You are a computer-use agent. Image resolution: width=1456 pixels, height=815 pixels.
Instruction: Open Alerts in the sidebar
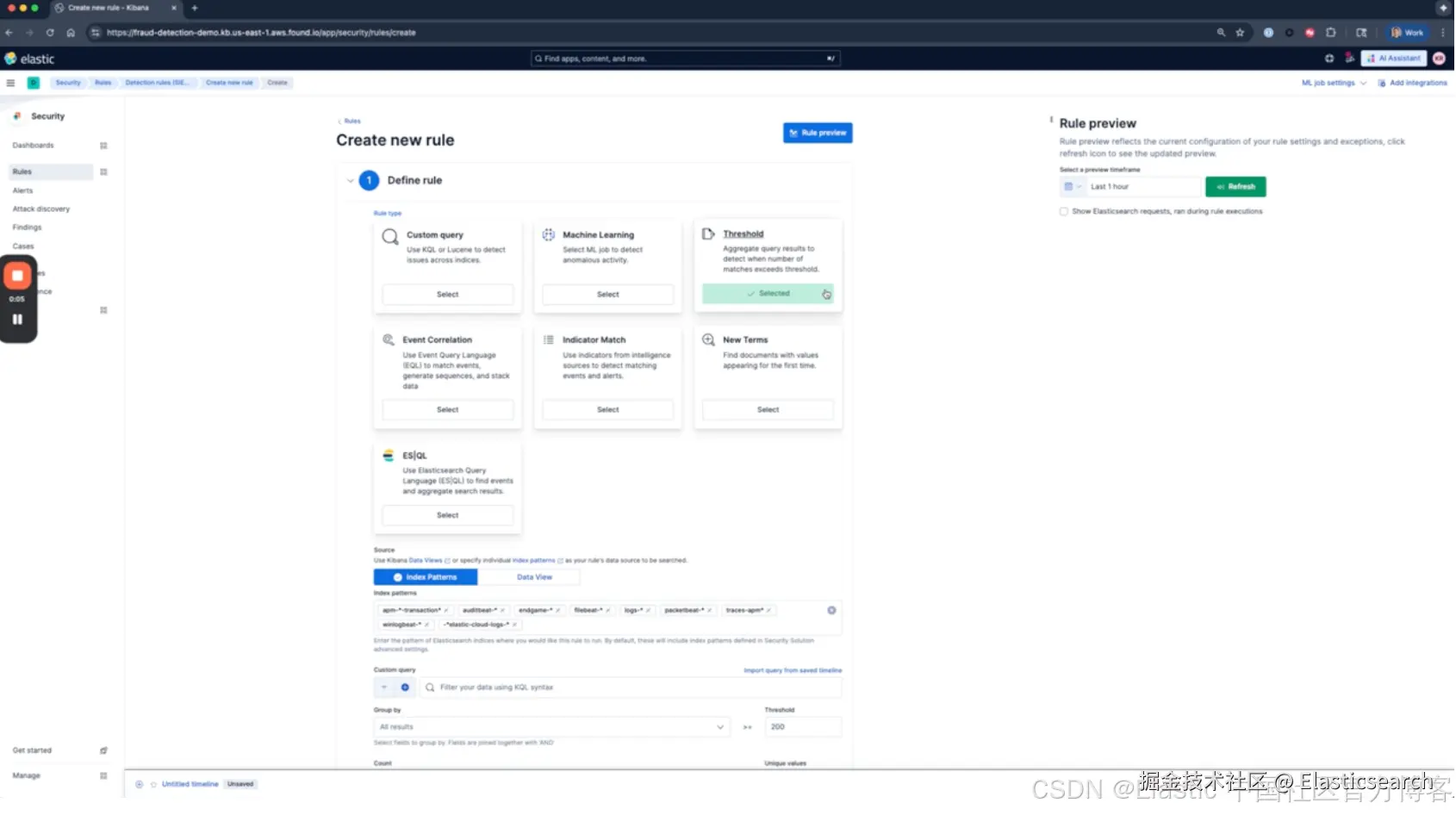(23, 191)
